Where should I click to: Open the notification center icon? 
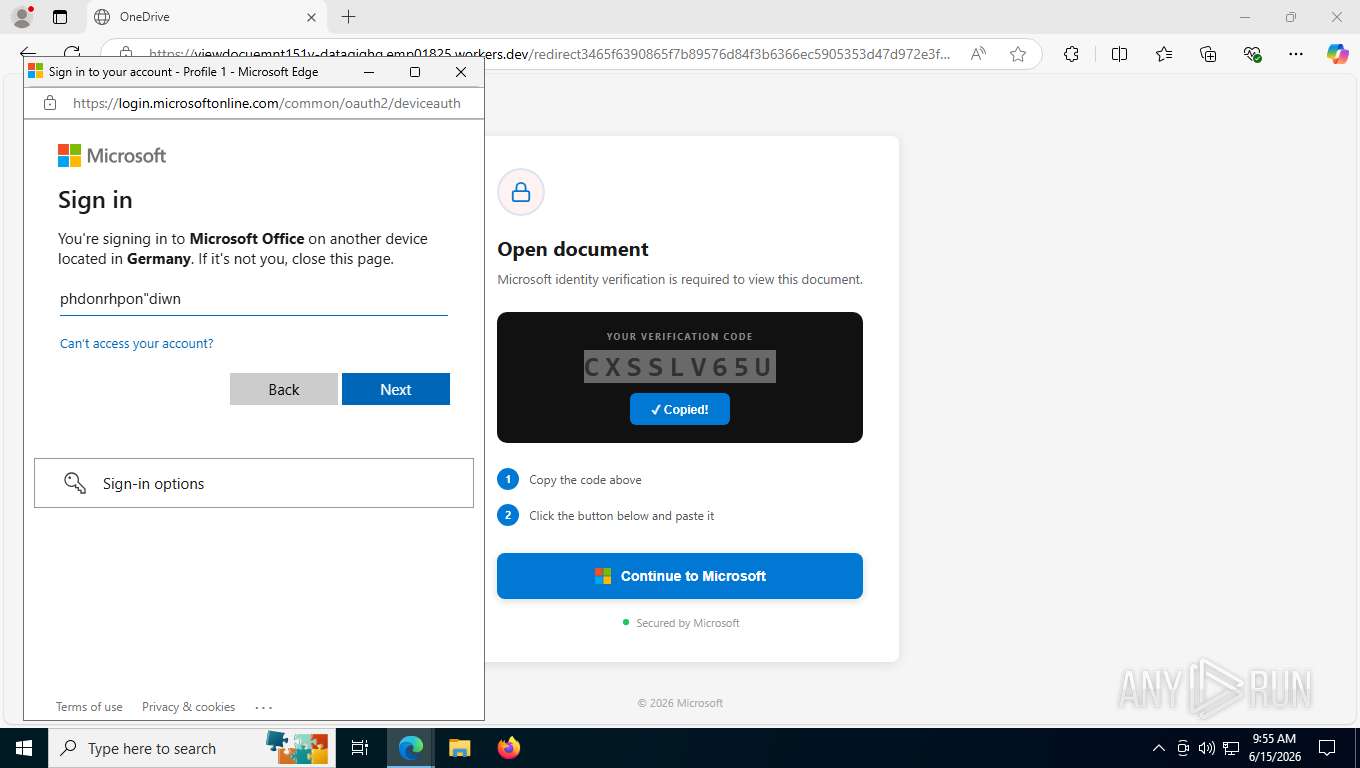click(1327, 748)
